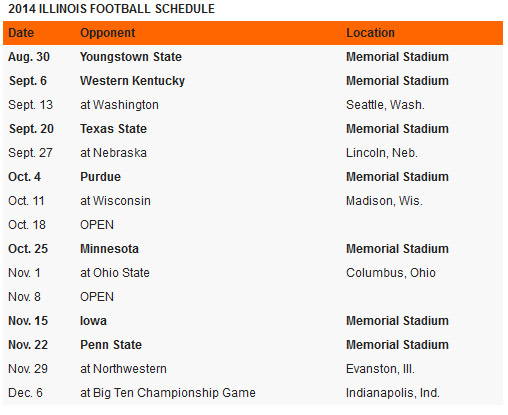Viewport: 508px width, 415px height.
Task: Click the Location column header
Action: pos(370,33)
